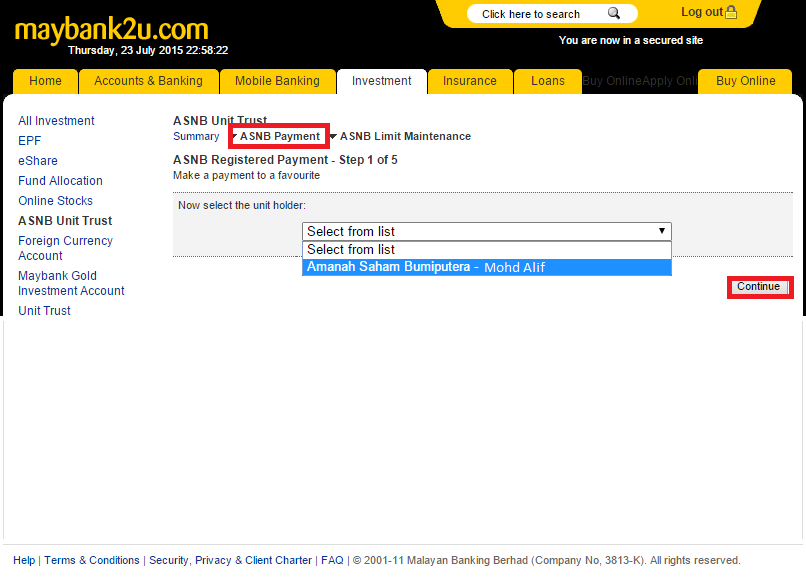Open Maybank Gold Investment Account link

pos(71,283)
